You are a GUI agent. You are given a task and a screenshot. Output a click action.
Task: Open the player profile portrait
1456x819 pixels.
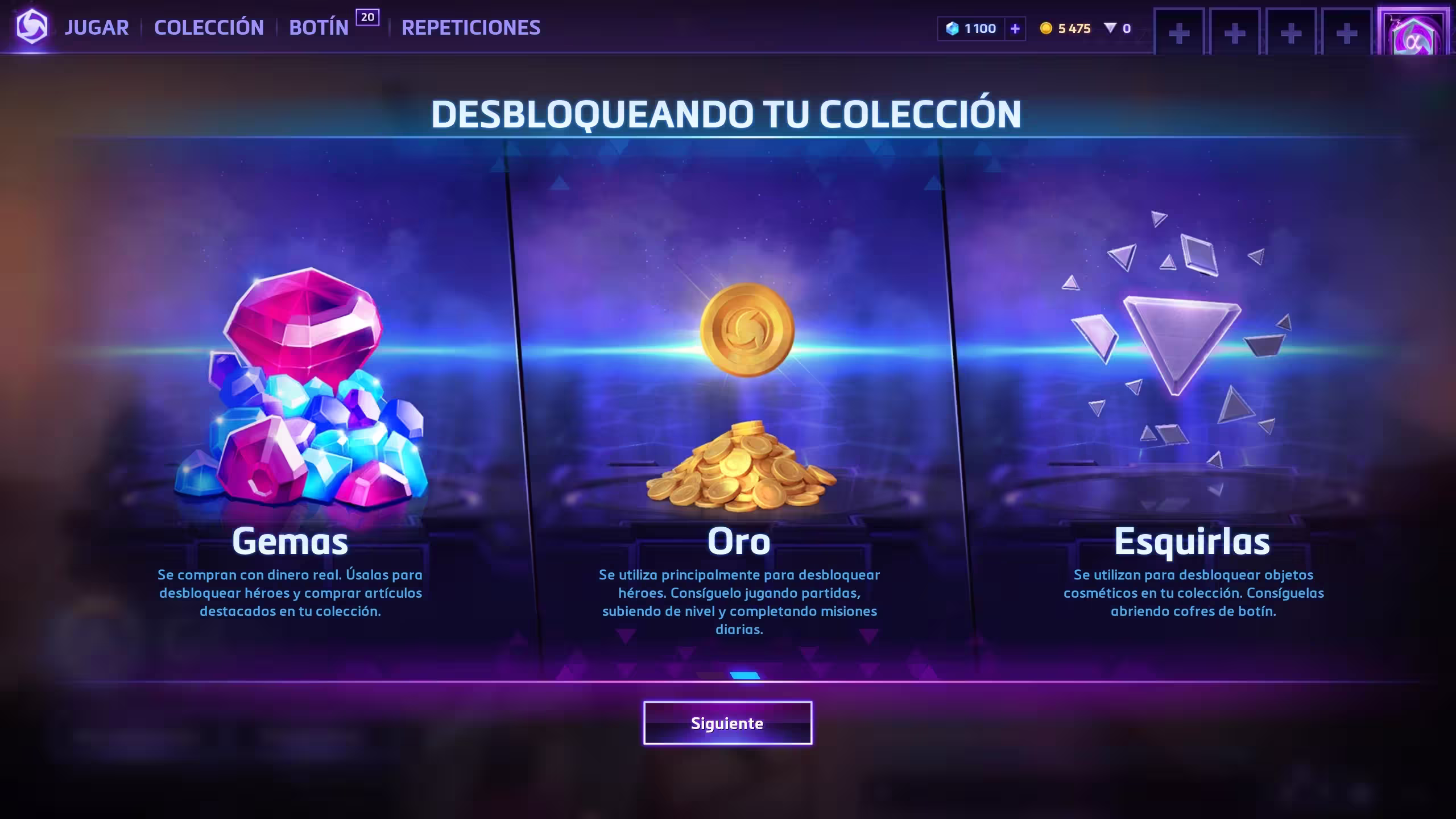point(1413,32)
